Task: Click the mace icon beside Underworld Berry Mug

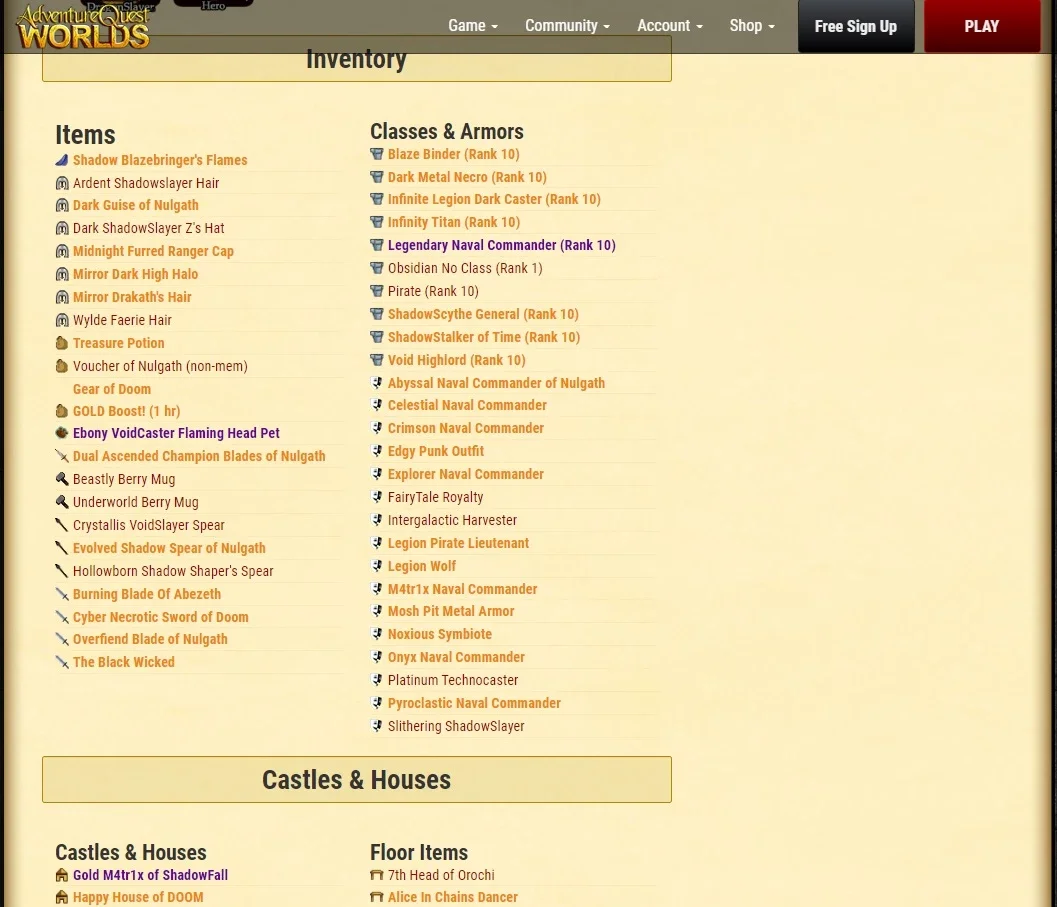Action: tap(61, 502)
